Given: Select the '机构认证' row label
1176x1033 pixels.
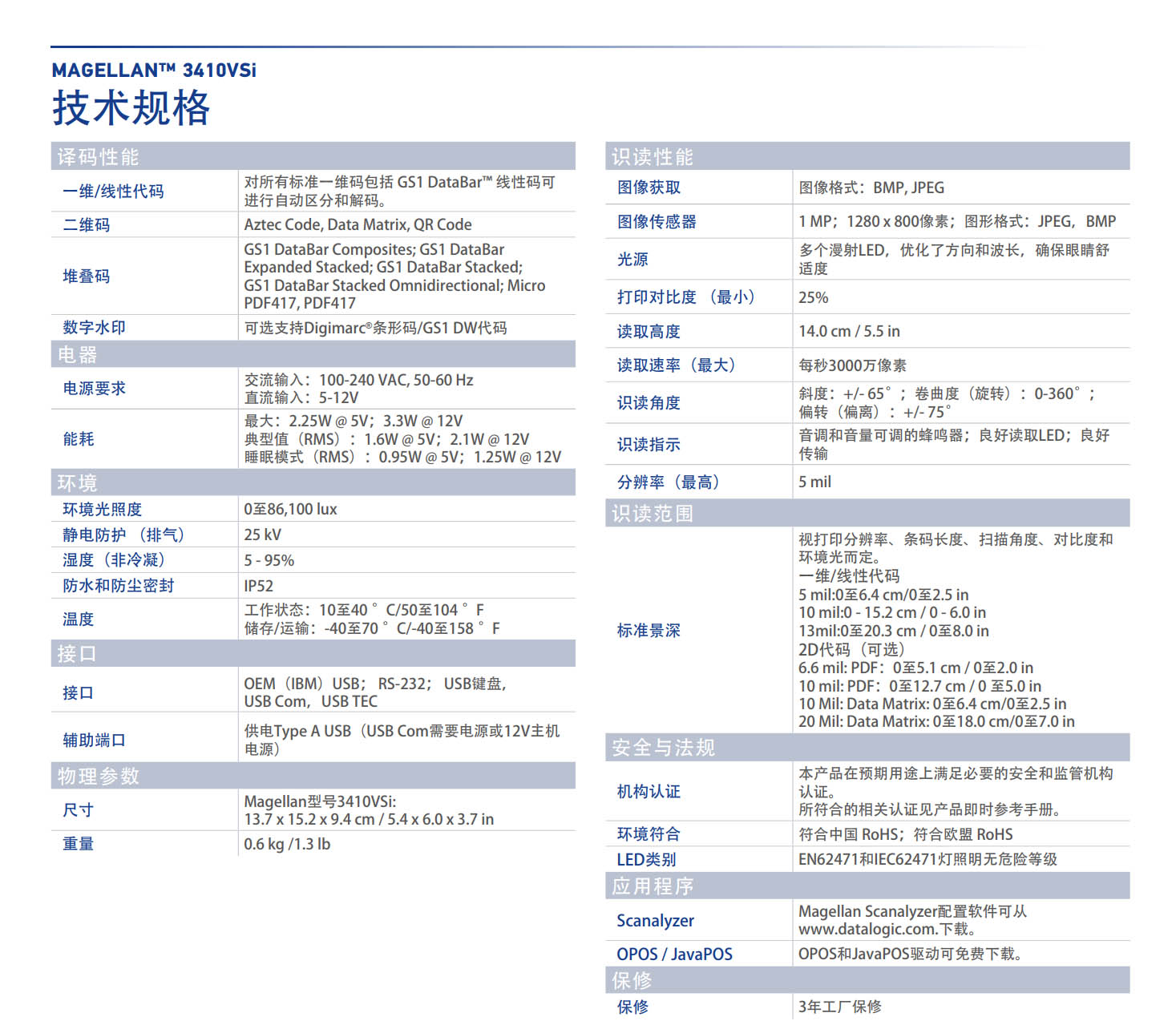Looking at the screenshot, I should pyautogui.click(x=649, y=792).
